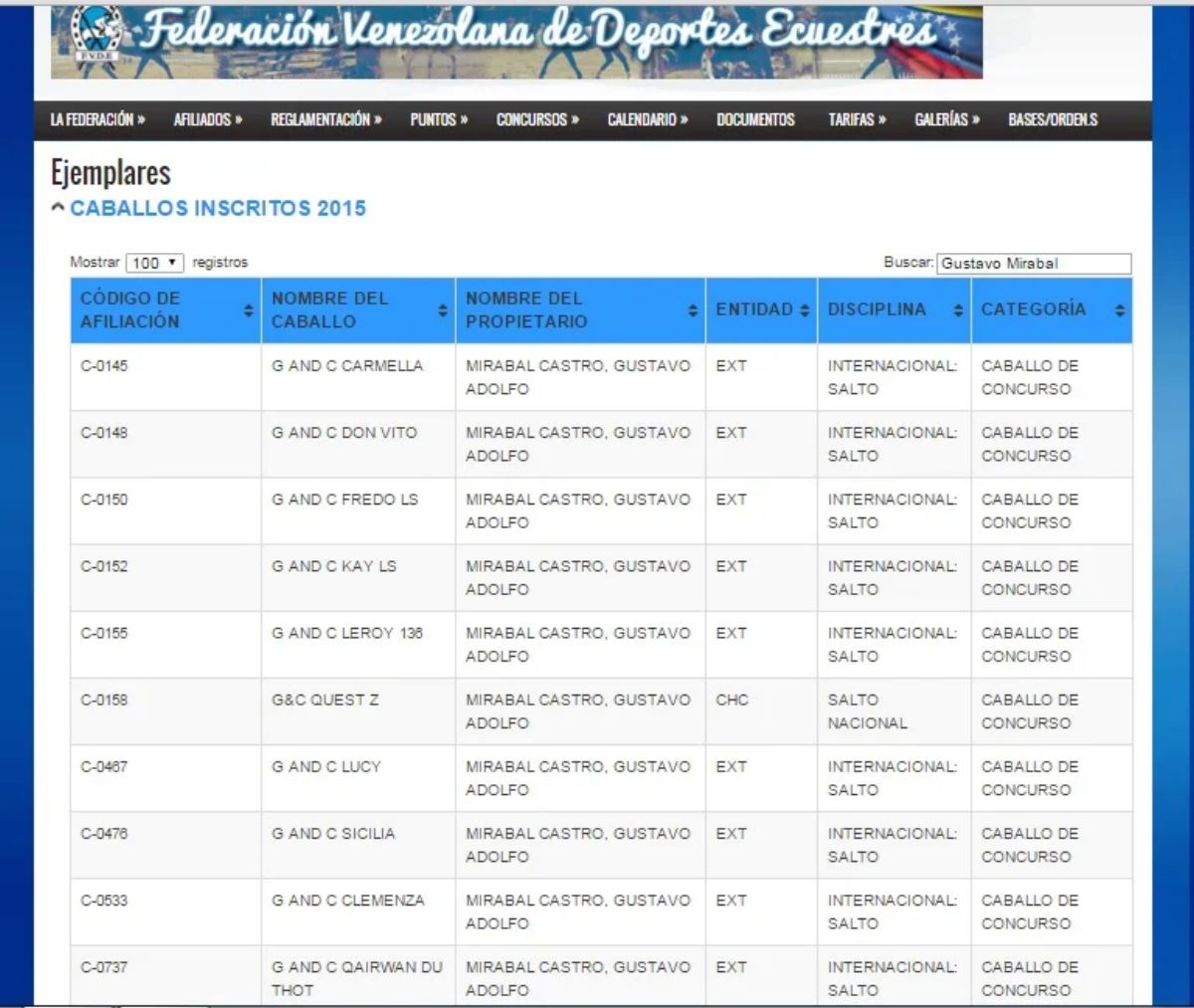The width and height of the screenshot is (1194, 1008).
Task: Click horse name G AND C KAY LS
Action: pyautogui.click(x=334, y=566)
